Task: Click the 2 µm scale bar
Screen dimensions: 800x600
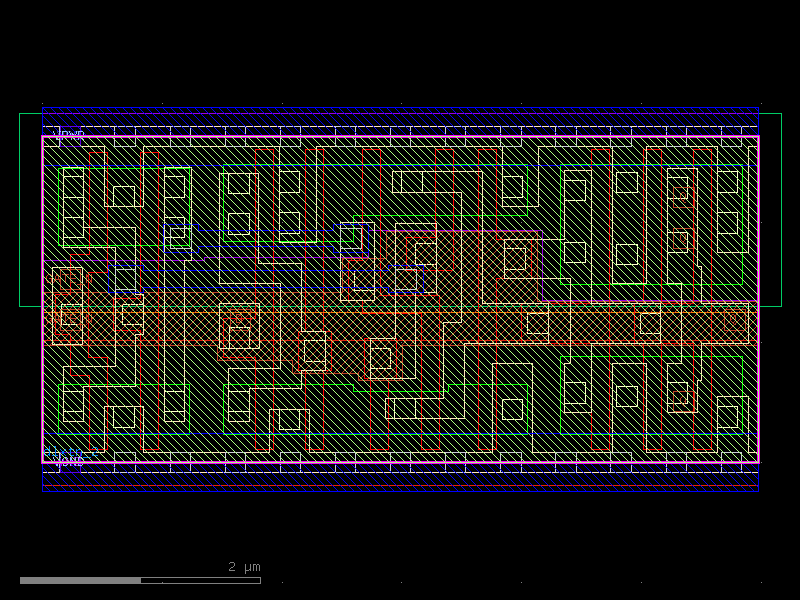Action: pyautogui.click(x=140, y=578)
